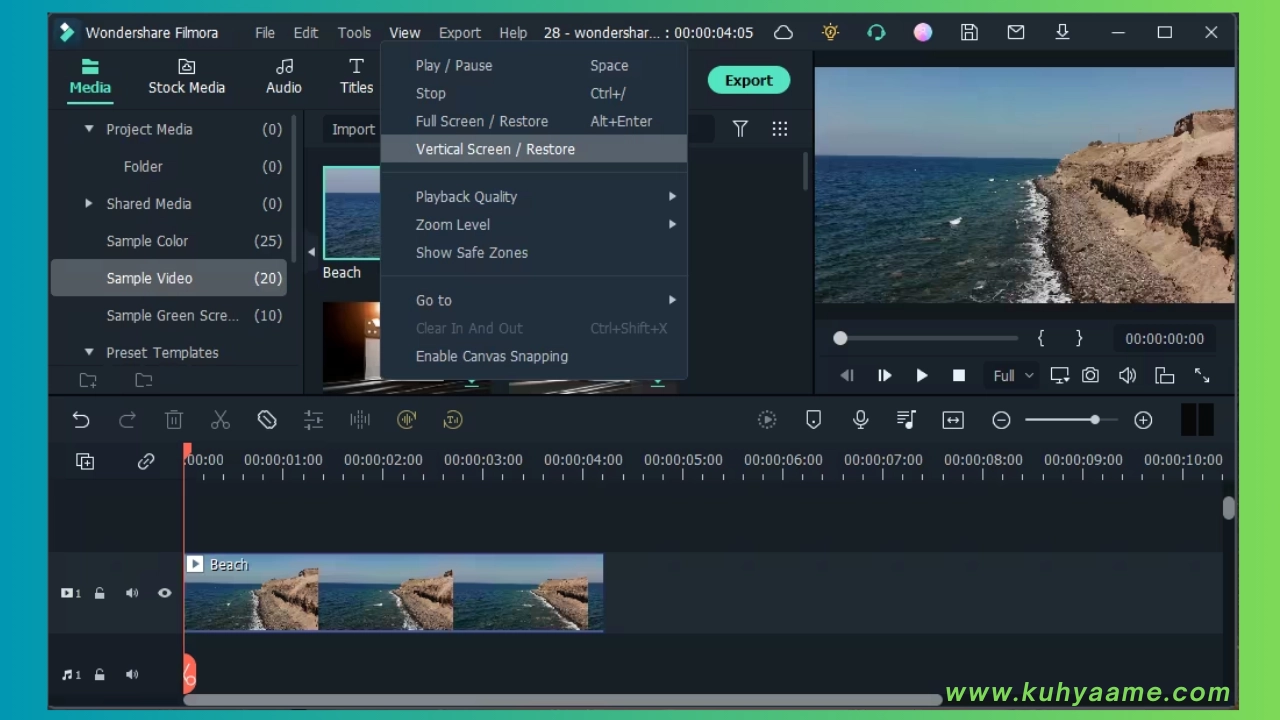This screenshot has width=1280, height=720.
Task: Add new folder icon below media tree
Action: 88,380
